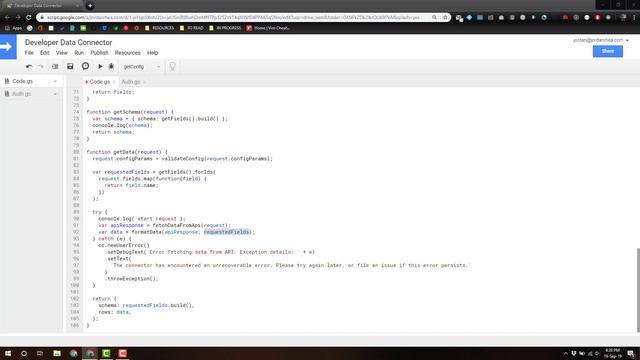This screenshot has width=640, height=360.
Task: Open the Edit menu
Action: pyautogui.click(x=44, y=53)
